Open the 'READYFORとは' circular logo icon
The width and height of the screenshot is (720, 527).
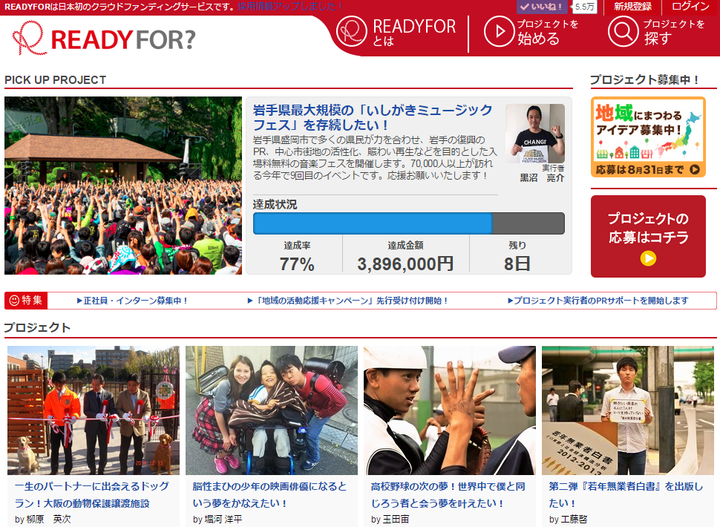pos(351,31)
